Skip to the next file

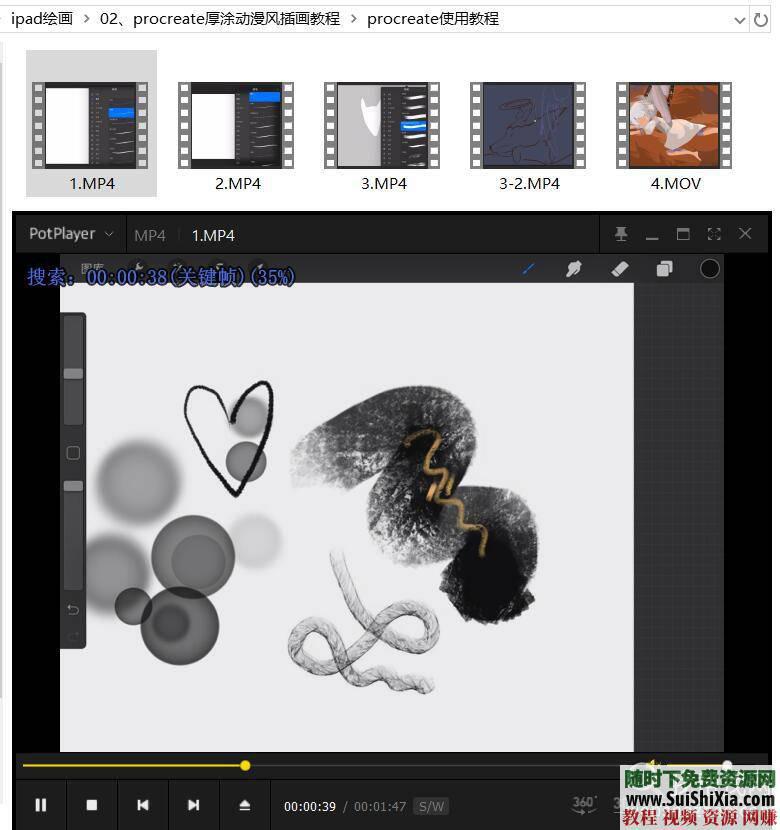194,805
